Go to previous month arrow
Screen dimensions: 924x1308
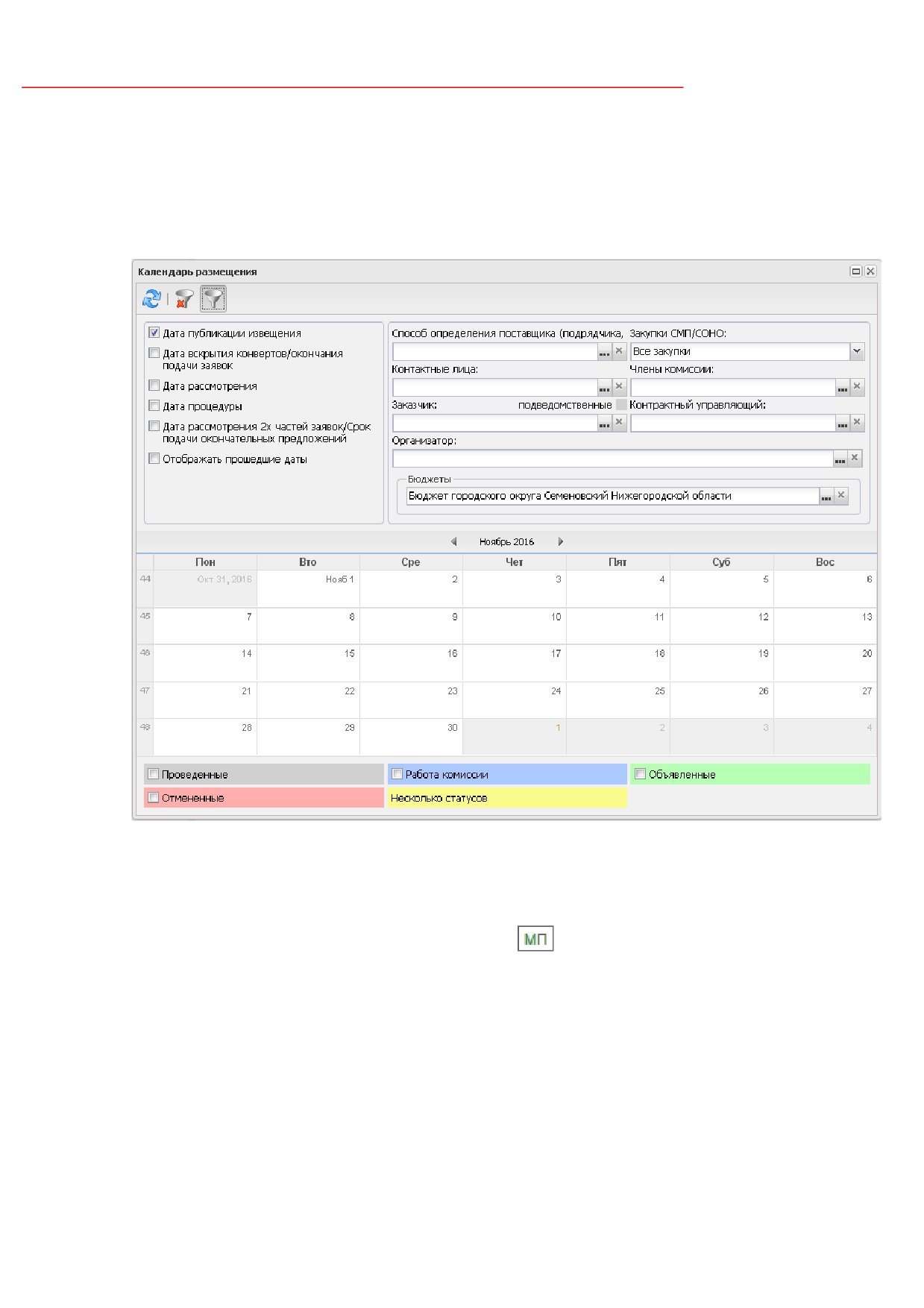(x=454, y=541)
